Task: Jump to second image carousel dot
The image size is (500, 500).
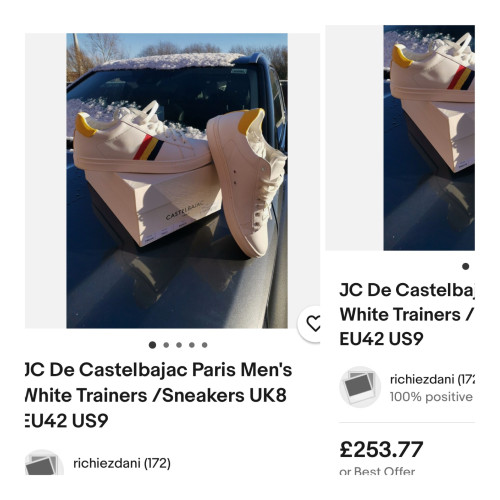Action: coord(166,345)
